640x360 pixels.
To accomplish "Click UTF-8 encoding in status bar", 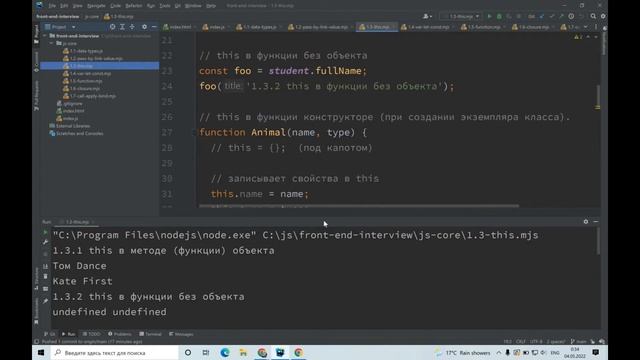I will (536, 342).
